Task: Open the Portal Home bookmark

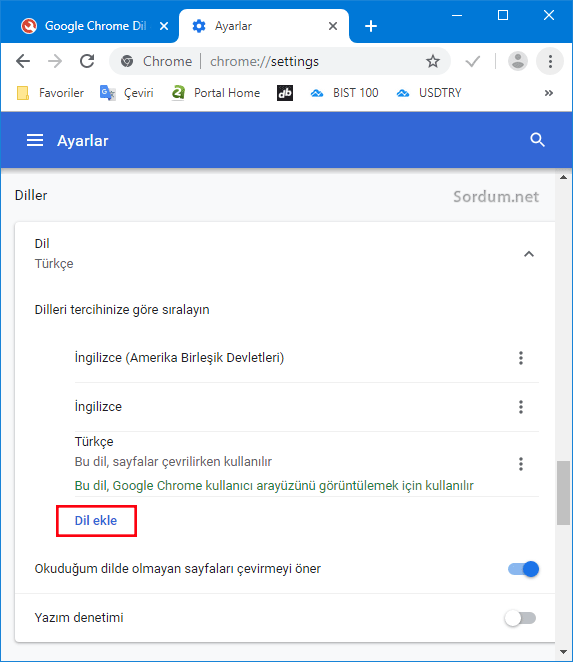Action: pos(216,93)
